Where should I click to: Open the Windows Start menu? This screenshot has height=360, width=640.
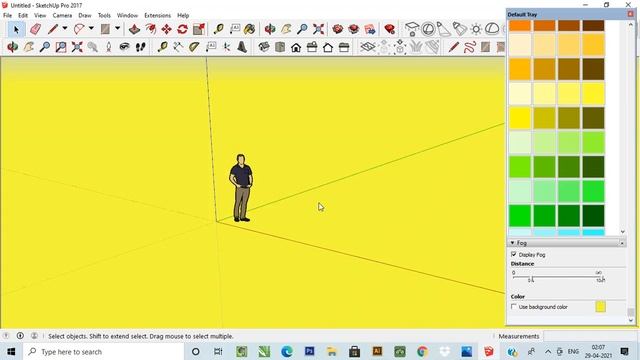coord(11,351)
